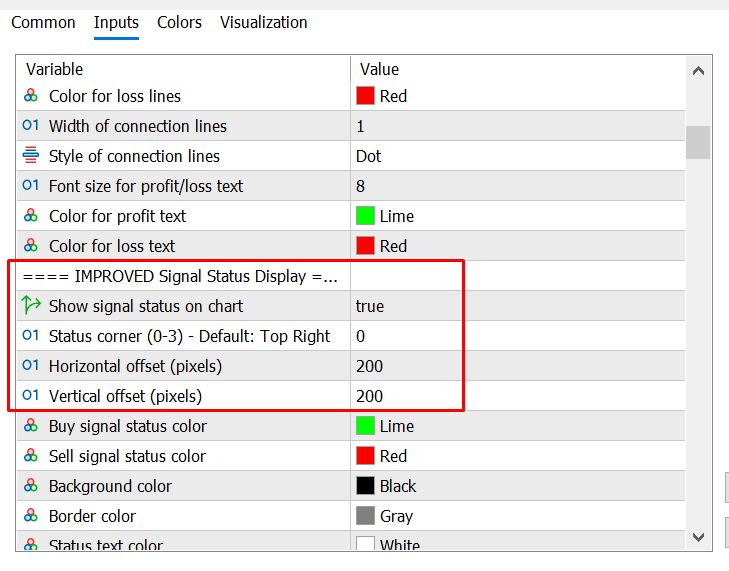
Task: Click the integer icon beside Vertical offset
Action: click(31, 395)
